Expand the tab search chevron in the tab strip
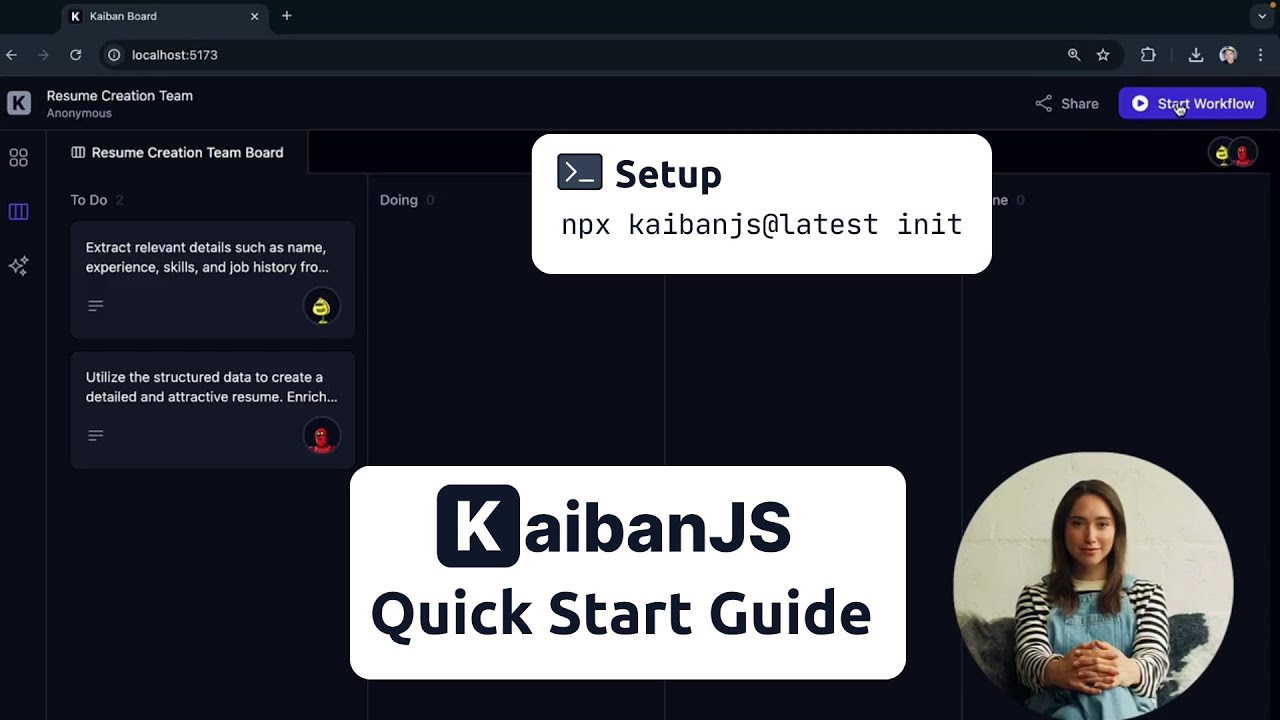This screenshot has width=1280, height=720. pyautogui.click(x=1262, y=16)
